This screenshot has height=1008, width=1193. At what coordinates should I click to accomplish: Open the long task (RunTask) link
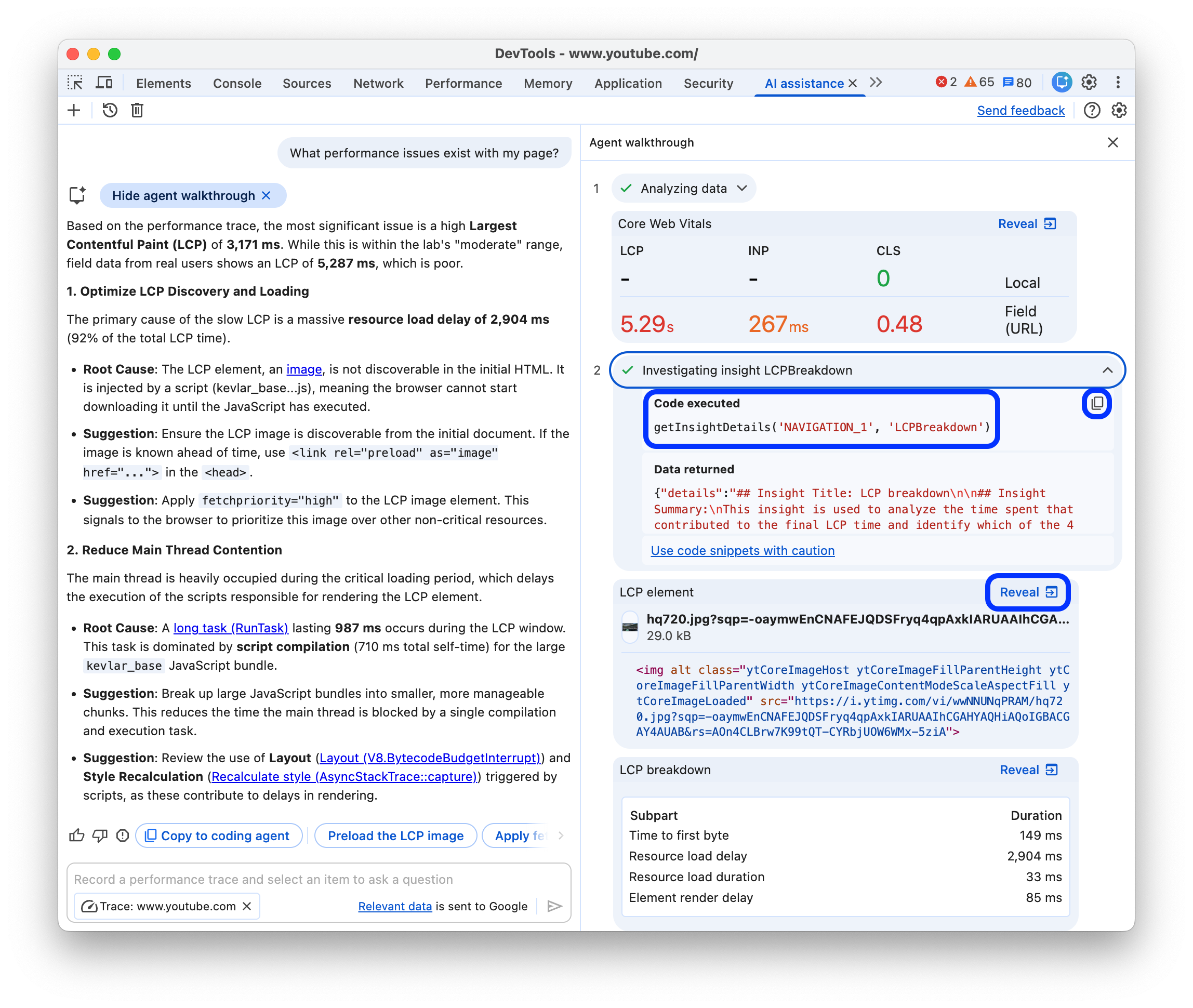pos(231,628)
